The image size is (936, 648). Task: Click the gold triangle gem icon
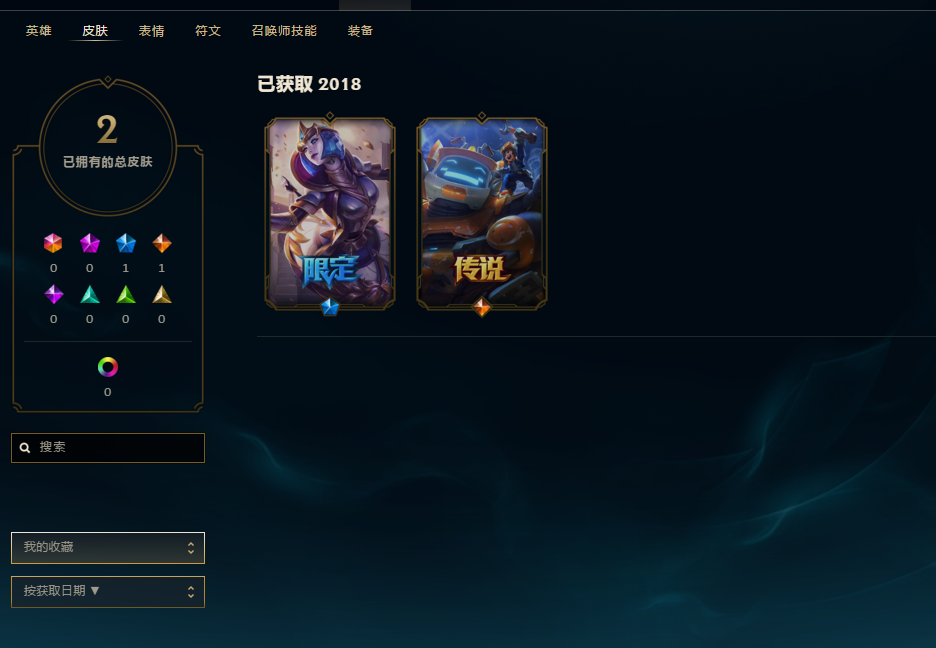point(162,294)
